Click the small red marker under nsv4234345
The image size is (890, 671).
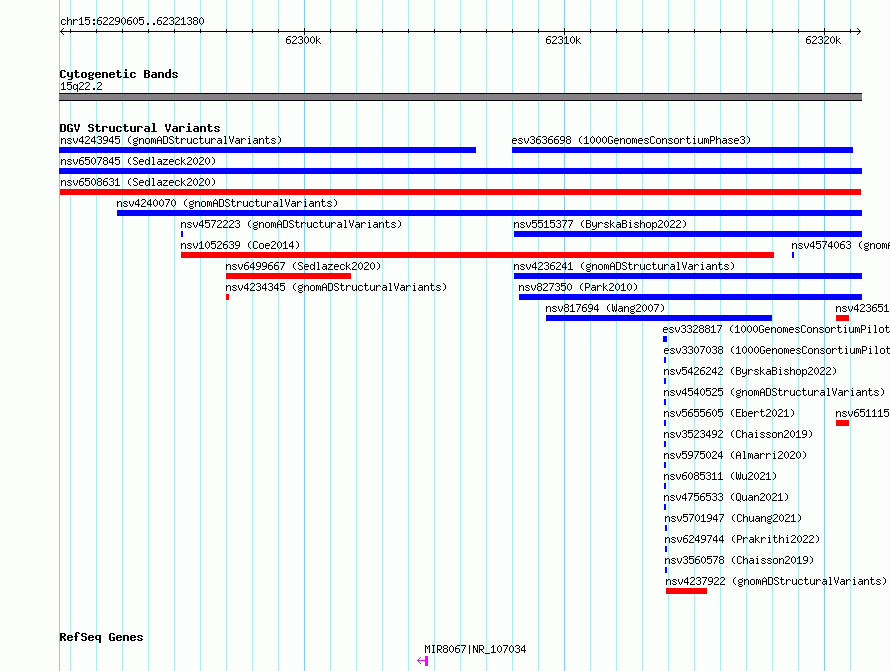(x=228, y=297)
